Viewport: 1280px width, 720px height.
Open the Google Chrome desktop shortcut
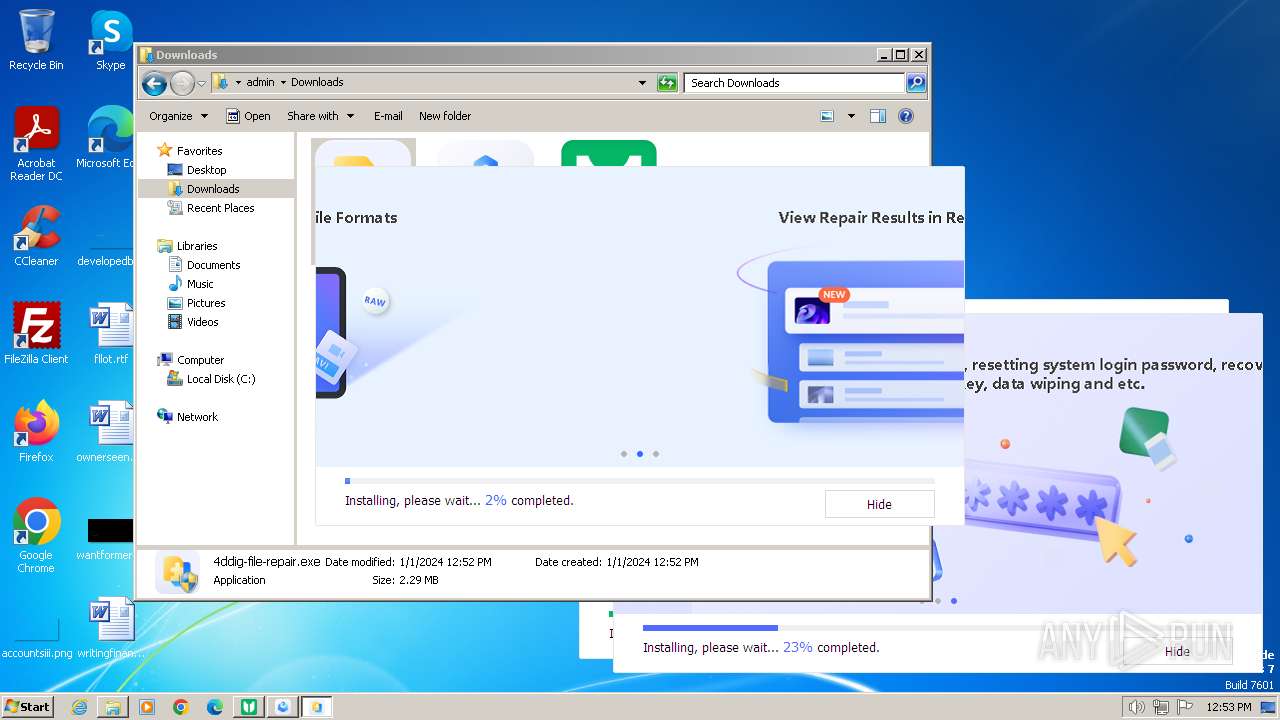pyautogui.click(x=36, y=536)
